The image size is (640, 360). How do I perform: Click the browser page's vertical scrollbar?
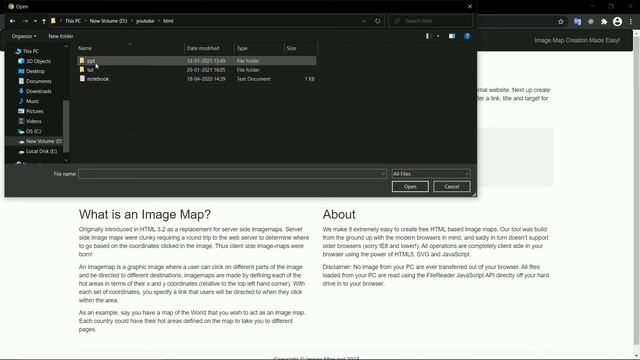[637, 192]
